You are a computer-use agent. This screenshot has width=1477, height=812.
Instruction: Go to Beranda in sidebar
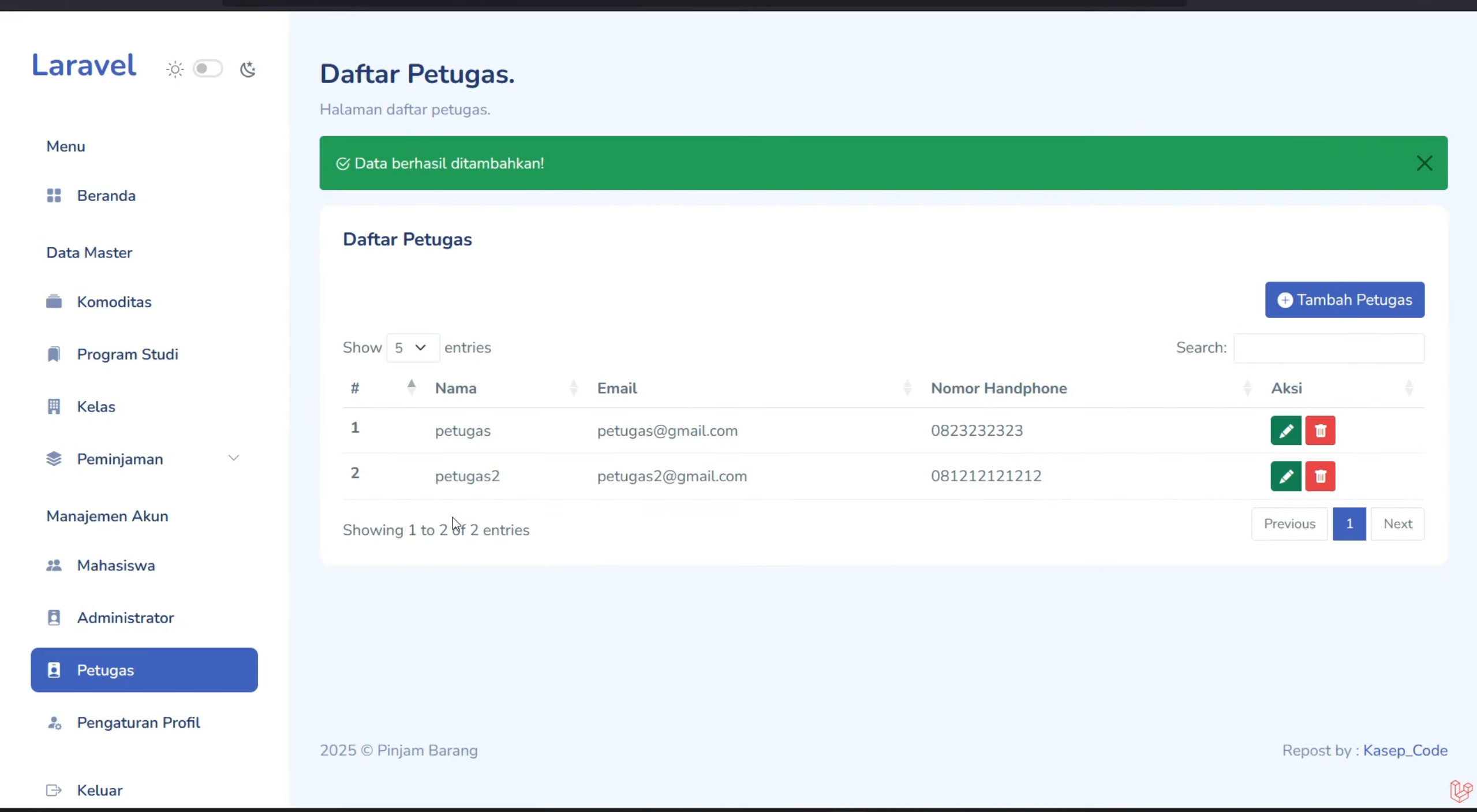(x=144, y=196)
